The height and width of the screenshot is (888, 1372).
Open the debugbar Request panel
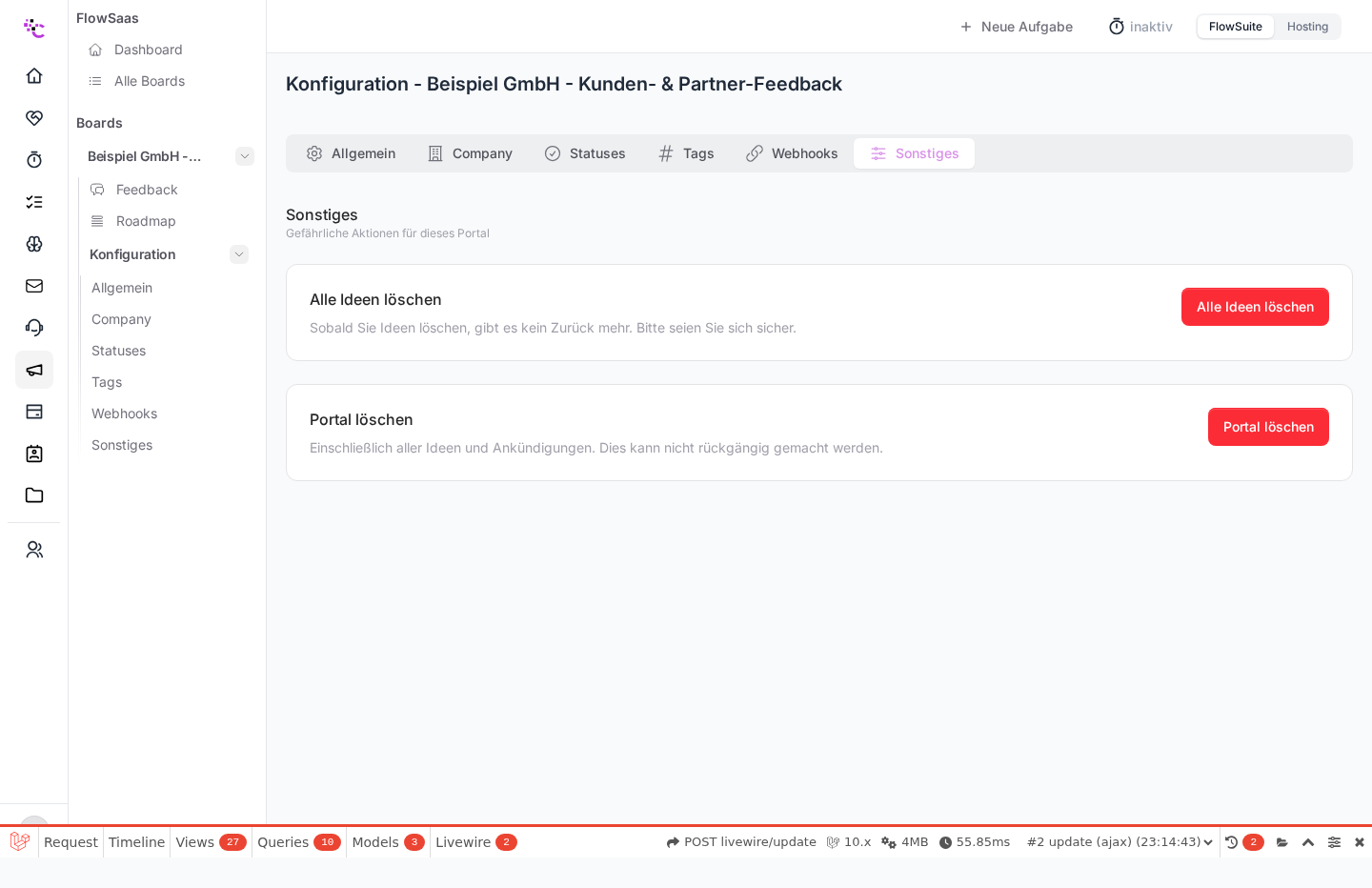(71, 842)
